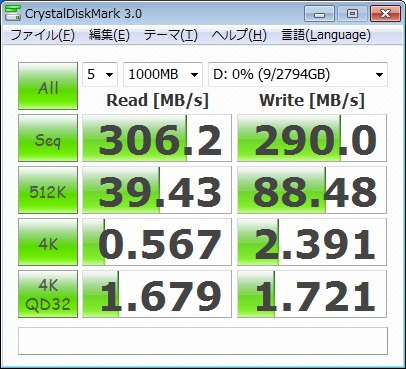This screenshot has height=369, width=406.
Task: Minimize the CrystalDiskMark window
Action: click(x=319, y=14)
